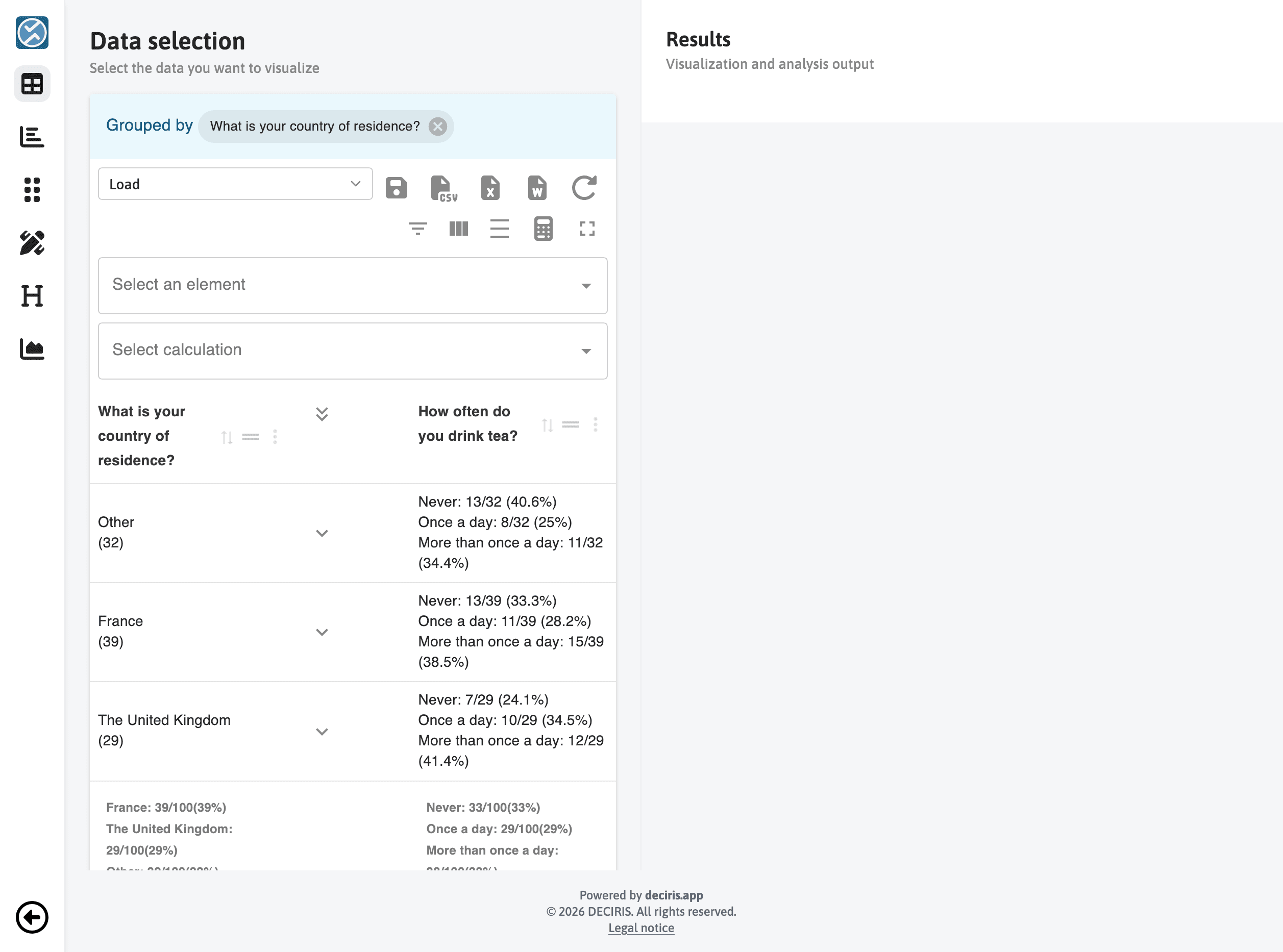Open sidebar area chart section

tap(32, 348)
